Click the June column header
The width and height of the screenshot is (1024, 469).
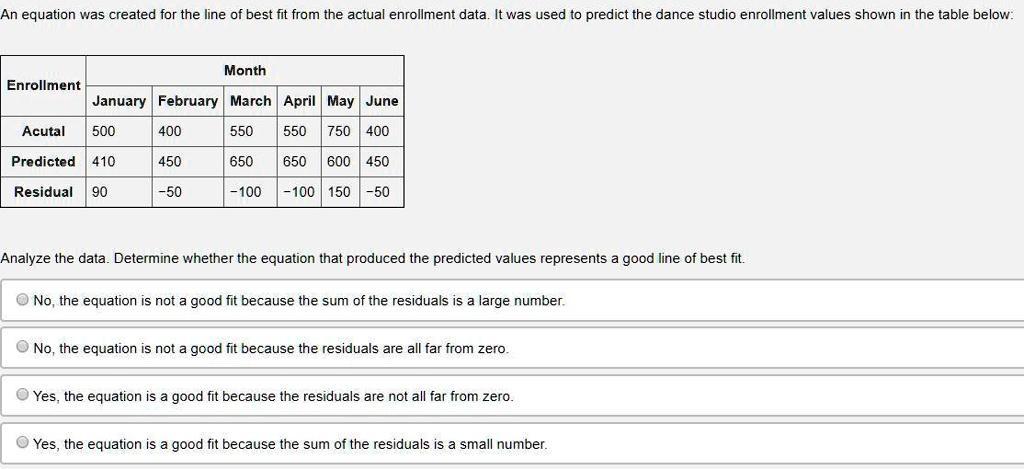[382, 101]
